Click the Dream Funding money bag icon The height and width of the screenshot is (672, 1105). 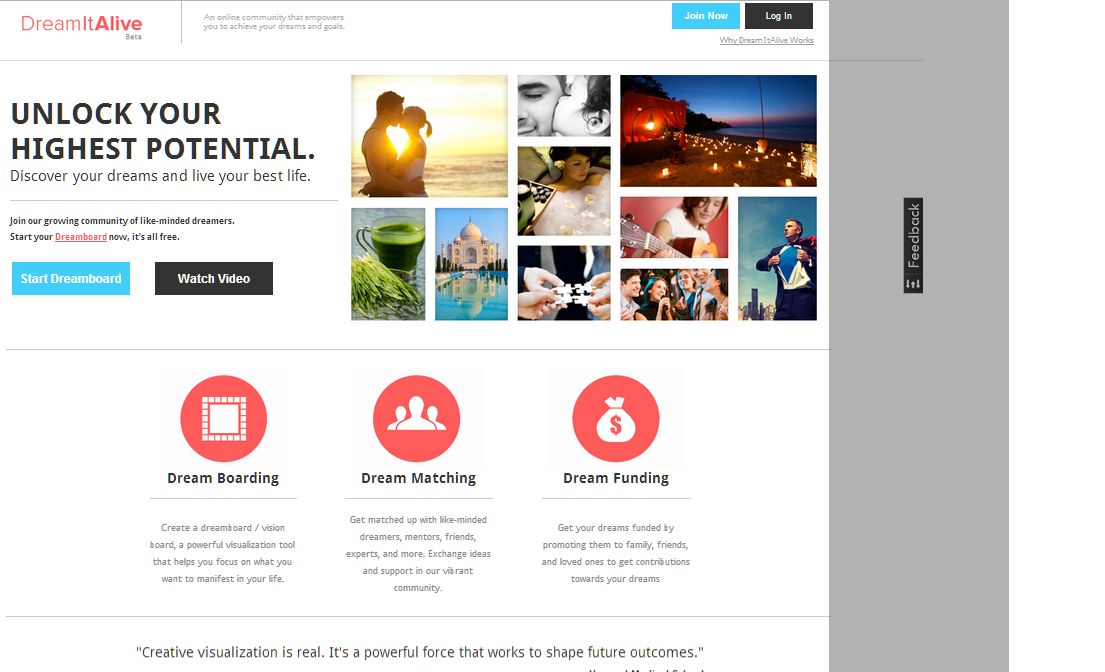[x=616, y=418]
